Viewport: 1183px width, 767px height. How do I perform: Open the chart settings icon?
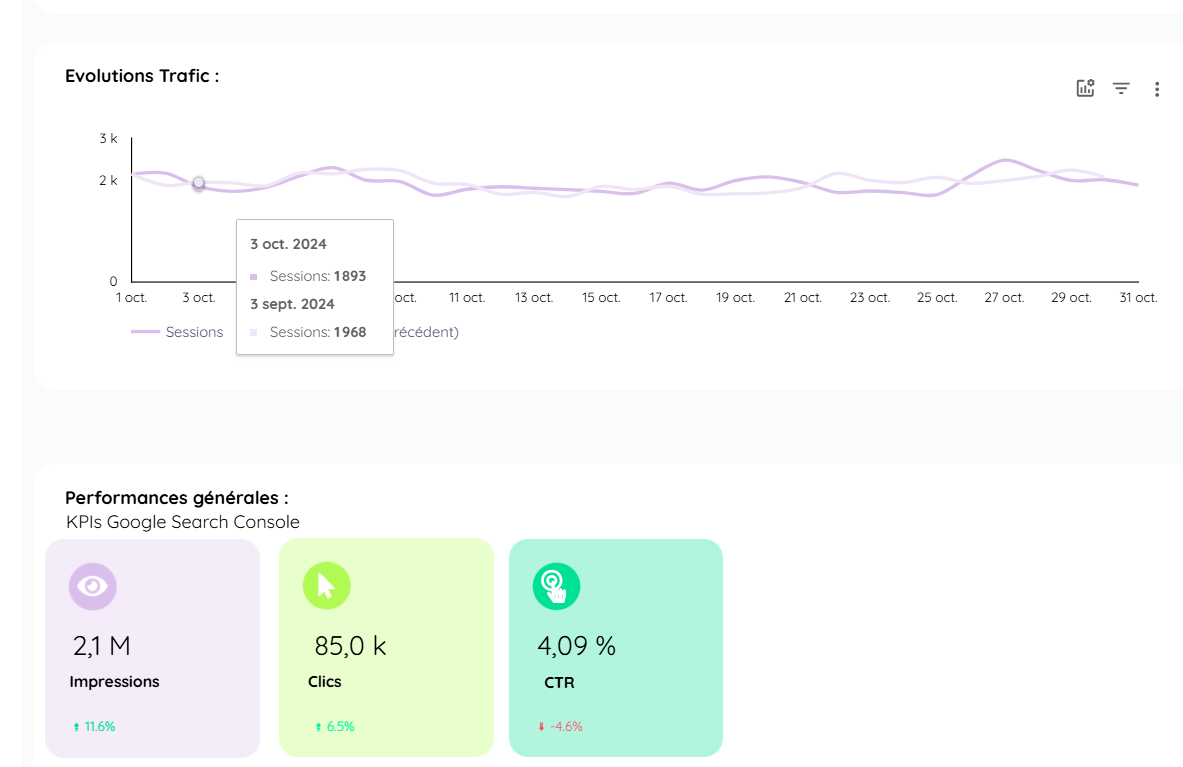coord(1084,88)
